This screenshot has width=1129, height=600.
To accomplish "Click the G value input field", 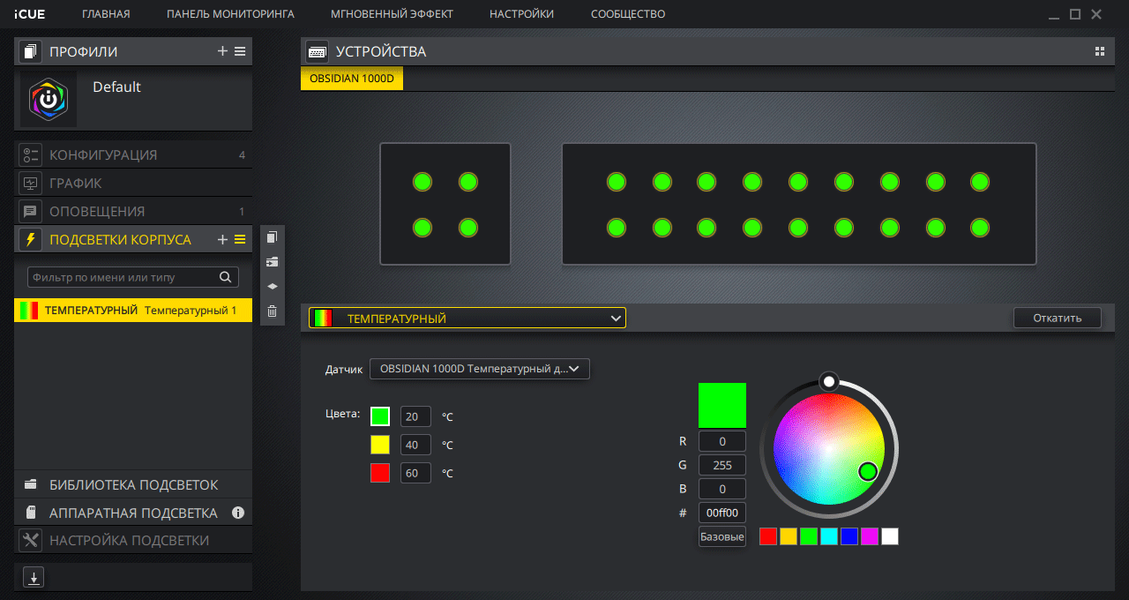I will pos(721,465).
